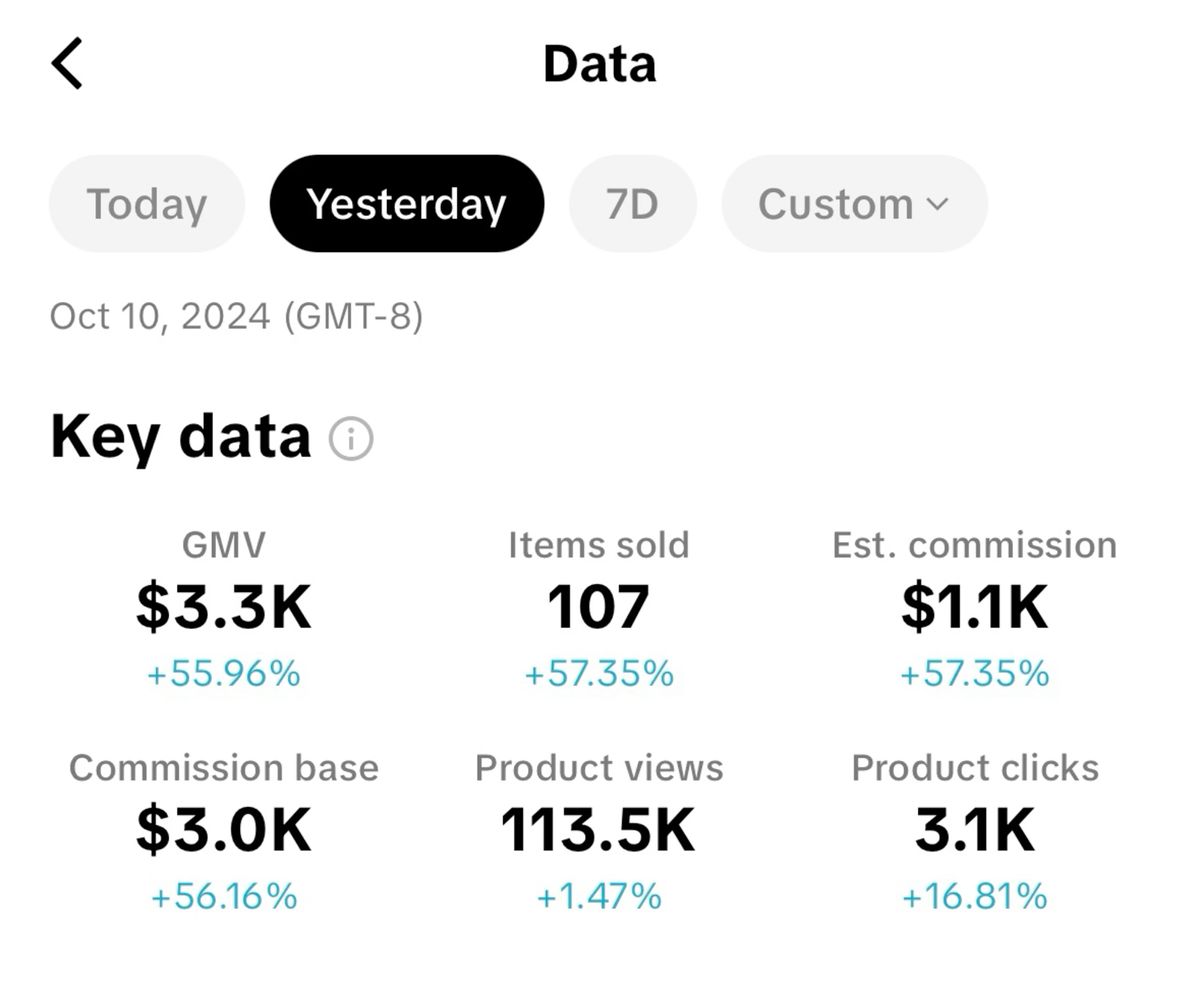Tap the Items sold 107 value
Viewport: 1199px width, 991px height.
(598, 607)
